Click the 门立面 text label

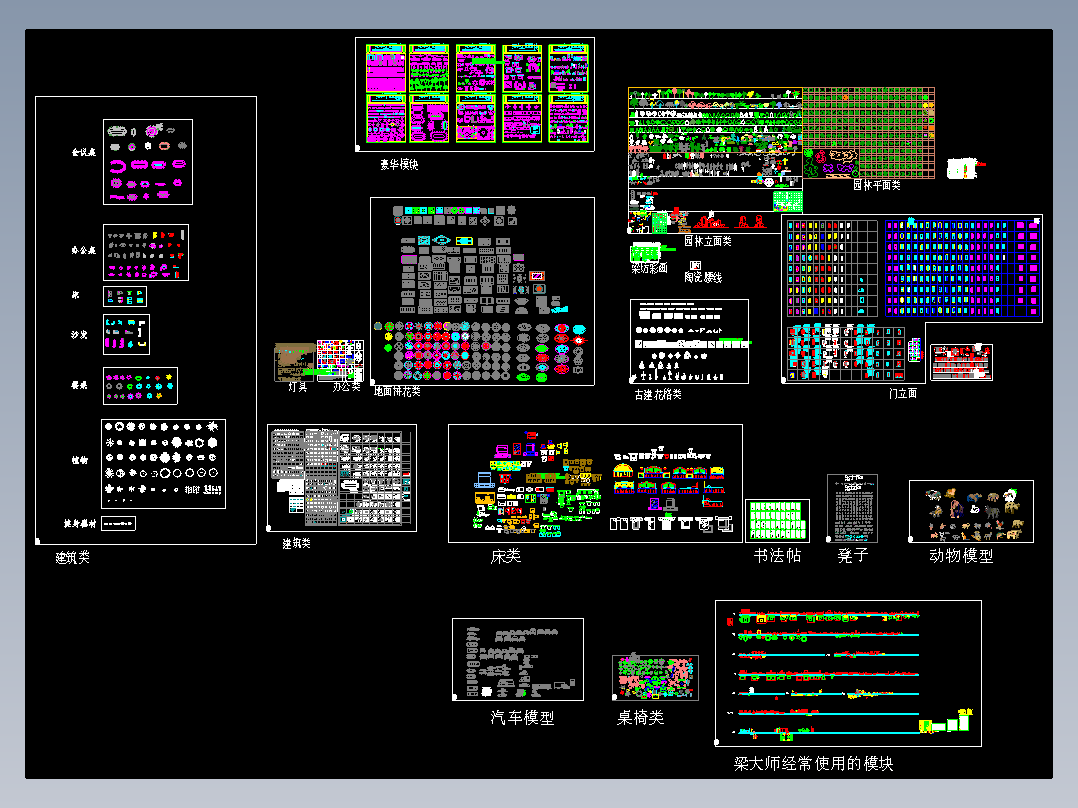point(903,393)
